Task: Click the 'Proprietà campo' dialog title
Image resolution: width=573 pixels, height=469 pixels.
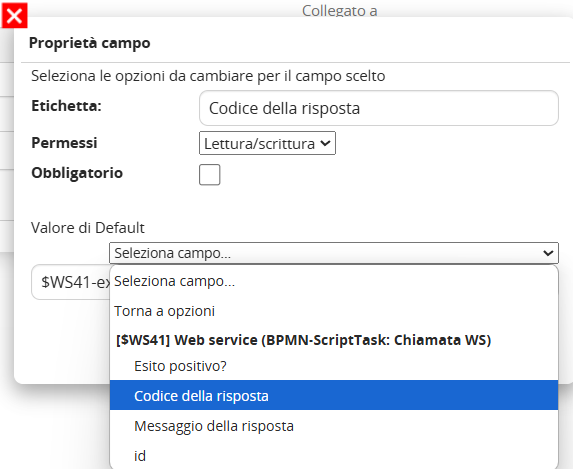Action: click(x=90, y=43)
